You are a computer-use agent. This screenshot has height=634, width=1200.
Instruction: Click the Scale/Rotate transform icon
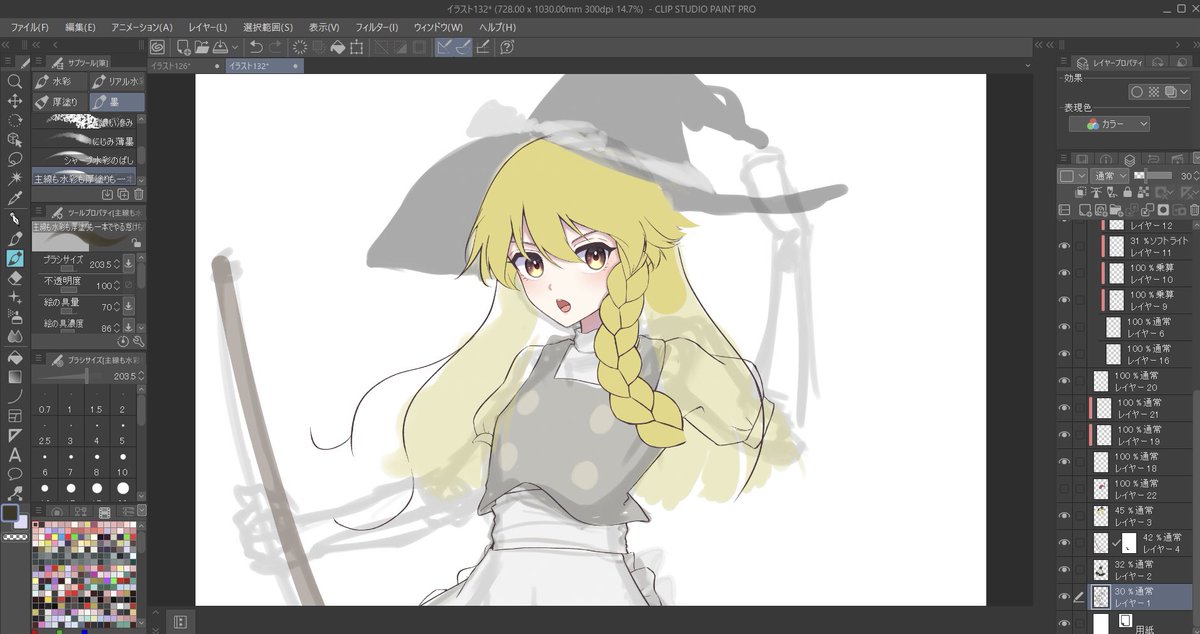(x=356, y=47)
